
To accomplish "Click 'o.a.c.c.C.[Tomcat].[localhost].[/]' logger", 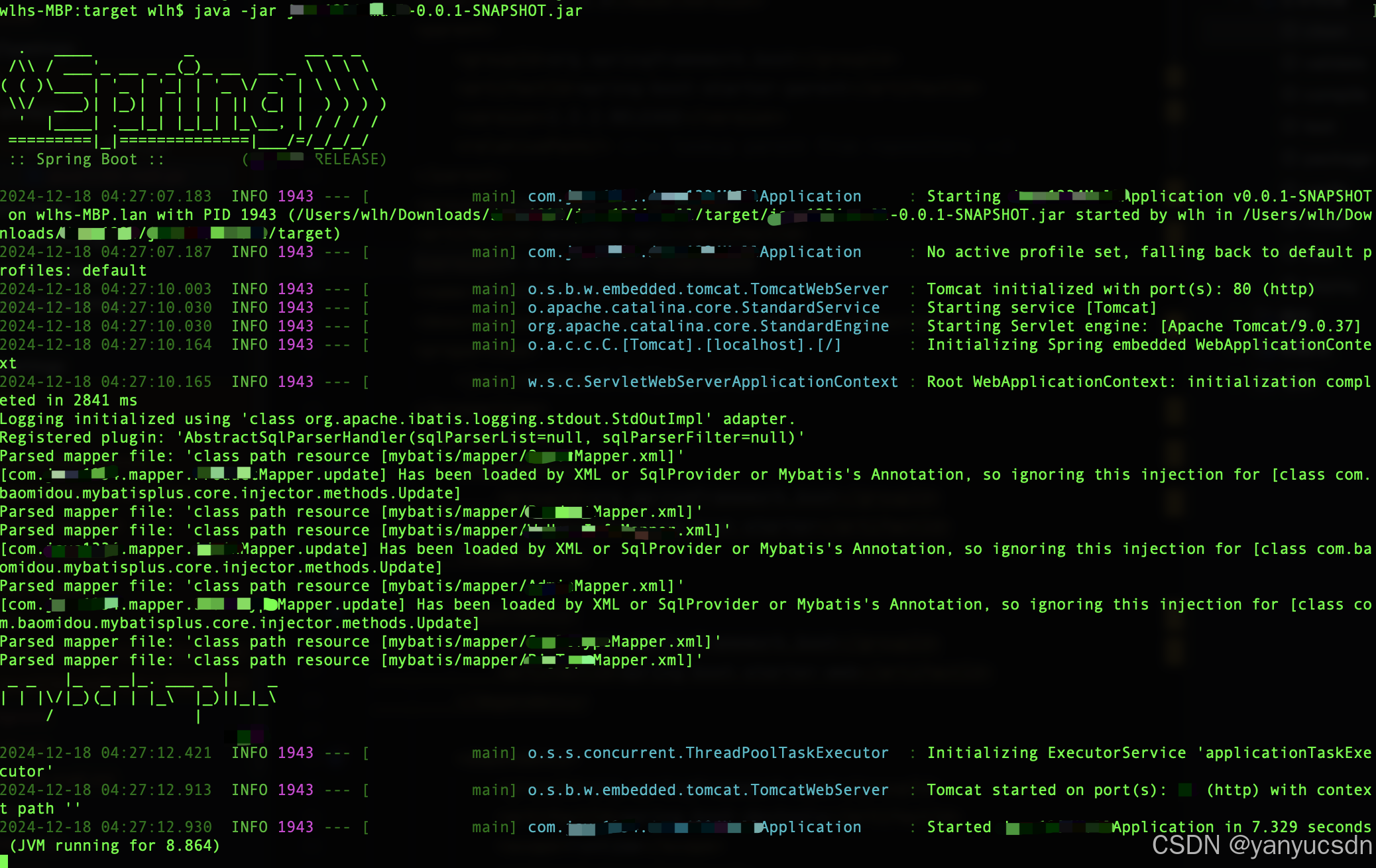I will click(684, 345).
